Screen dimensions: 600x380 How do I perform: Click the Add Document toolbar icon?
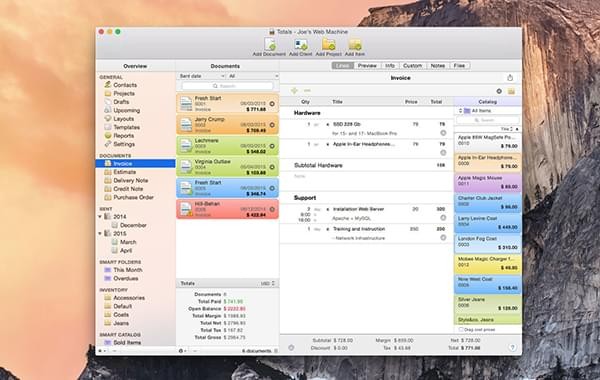point(270,44)
